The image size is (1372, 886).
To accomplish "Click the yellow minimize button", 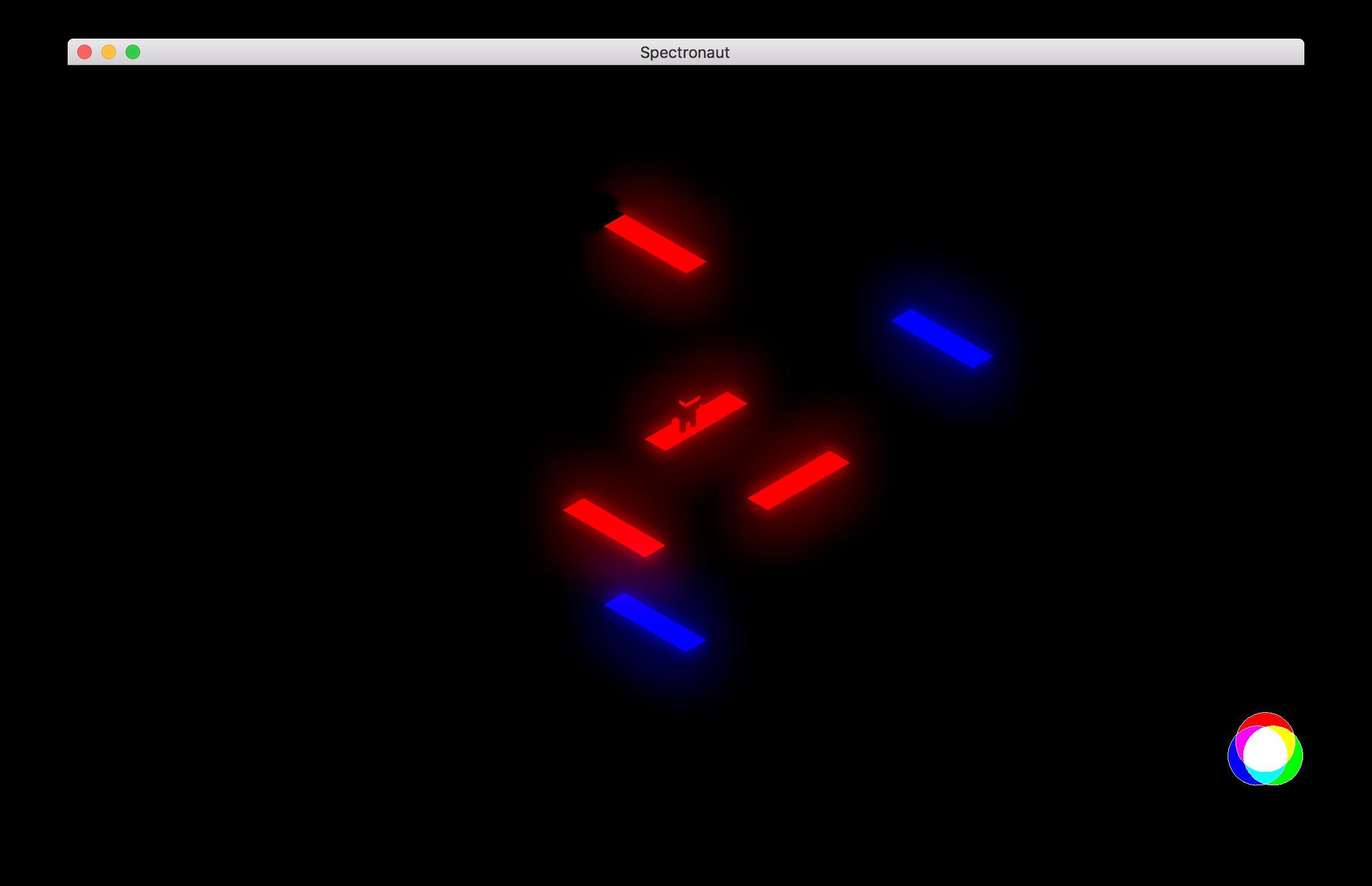I will 108,52.
